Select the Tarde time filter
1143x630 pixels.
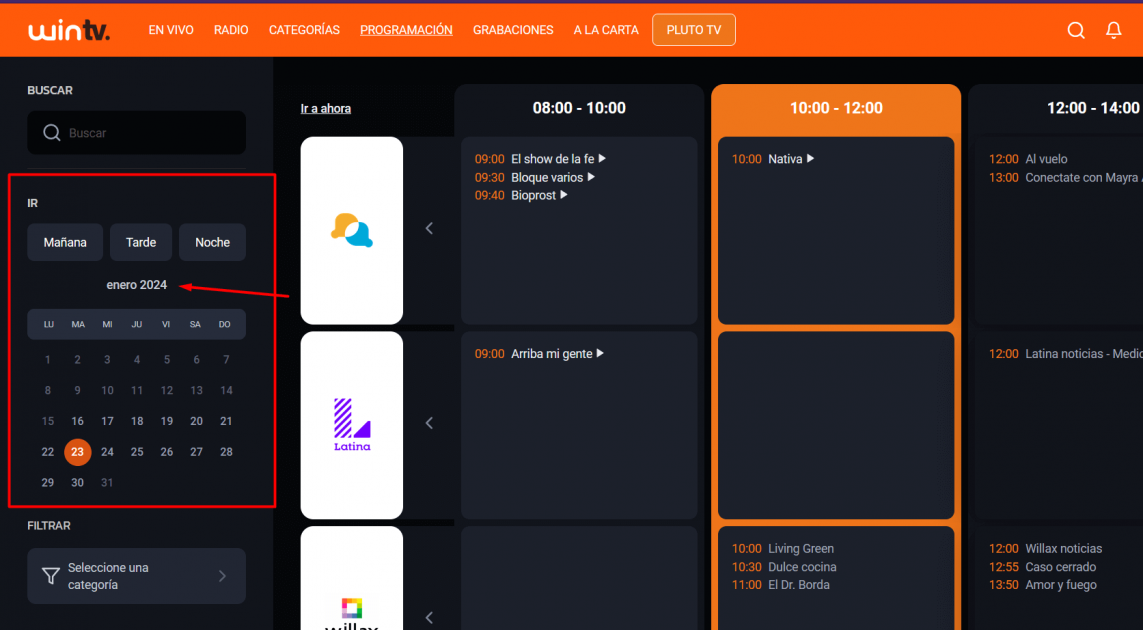tap(140, 242)
